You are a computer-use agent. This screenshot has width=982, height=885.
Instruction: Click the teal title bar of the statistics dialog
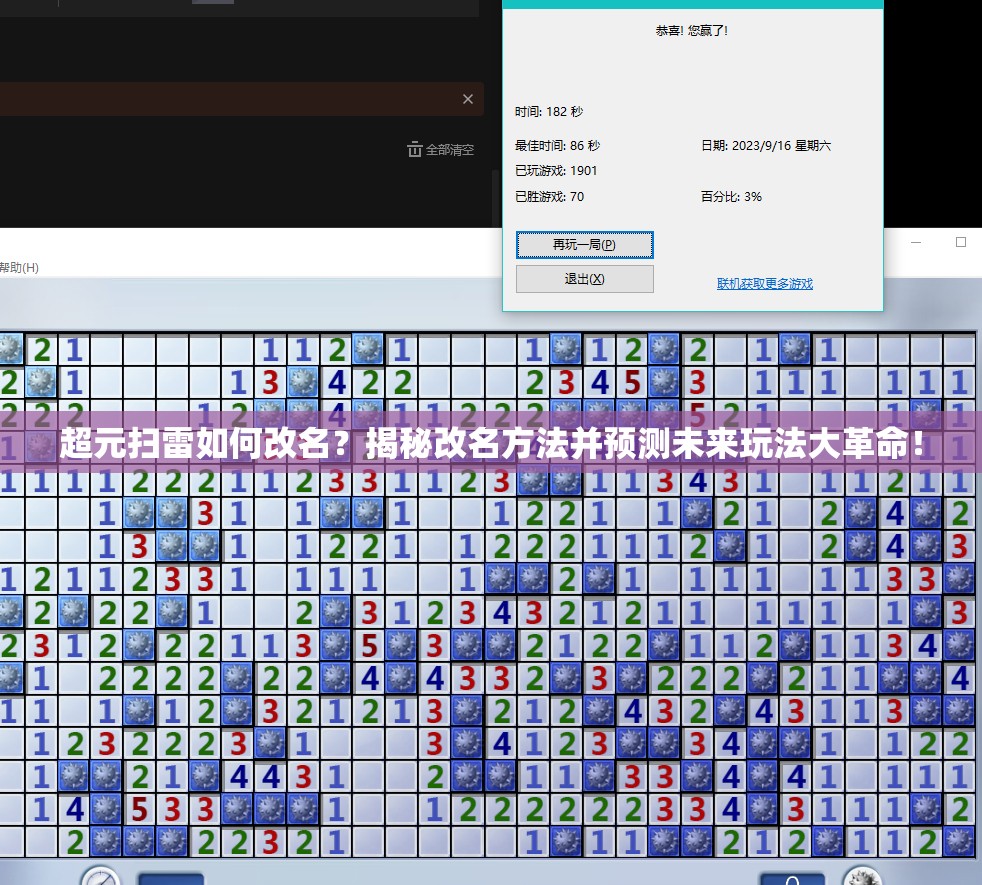point(692,4)
